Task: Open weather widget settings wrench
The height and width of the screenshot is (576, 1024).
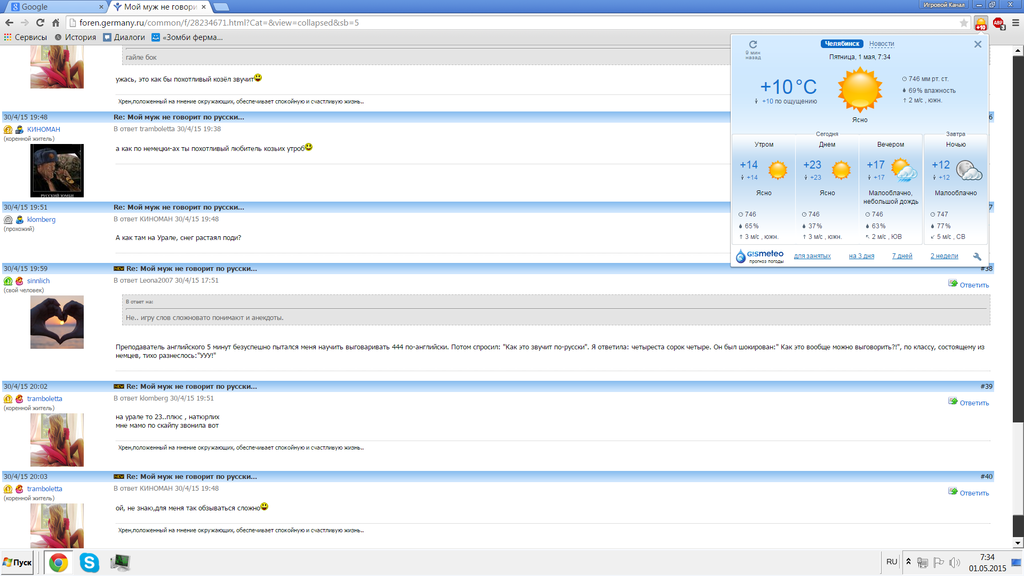Action: coord(977,257)
